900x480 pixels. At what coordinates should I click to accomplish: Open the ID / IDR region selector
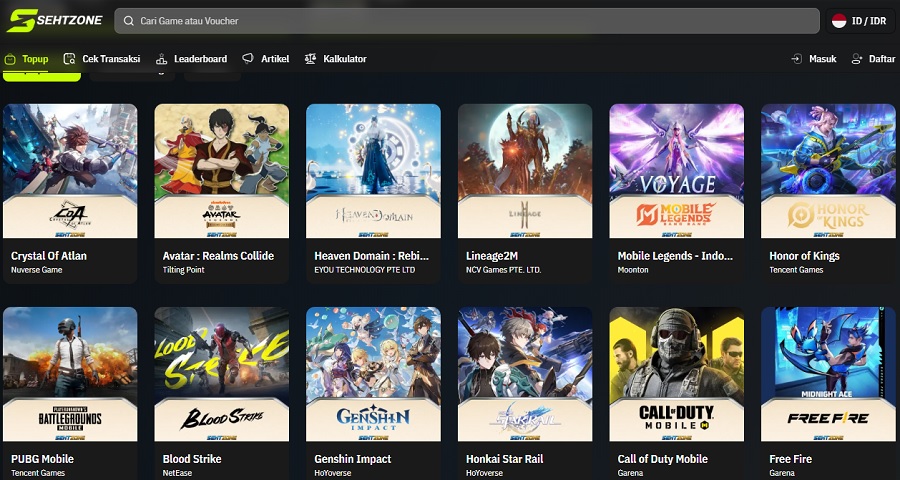[x=860, y=21]
